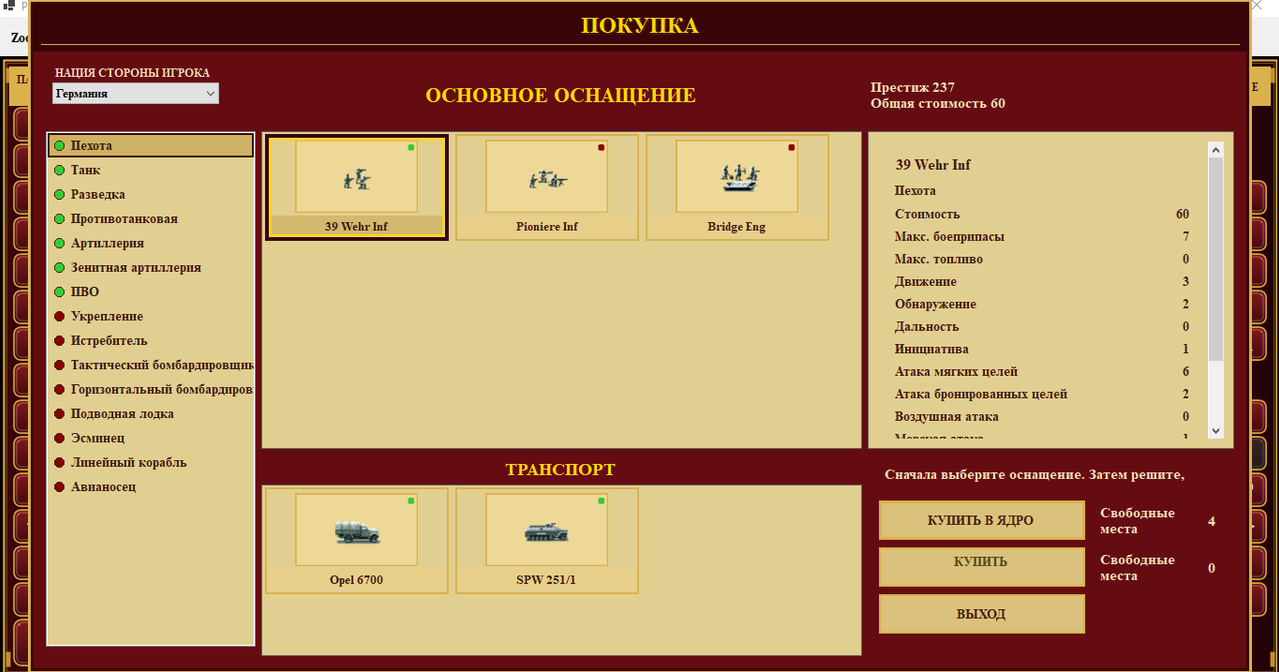Click the red status dot on Pioniere Inf

pyautogui.click(x=601, y=147)
